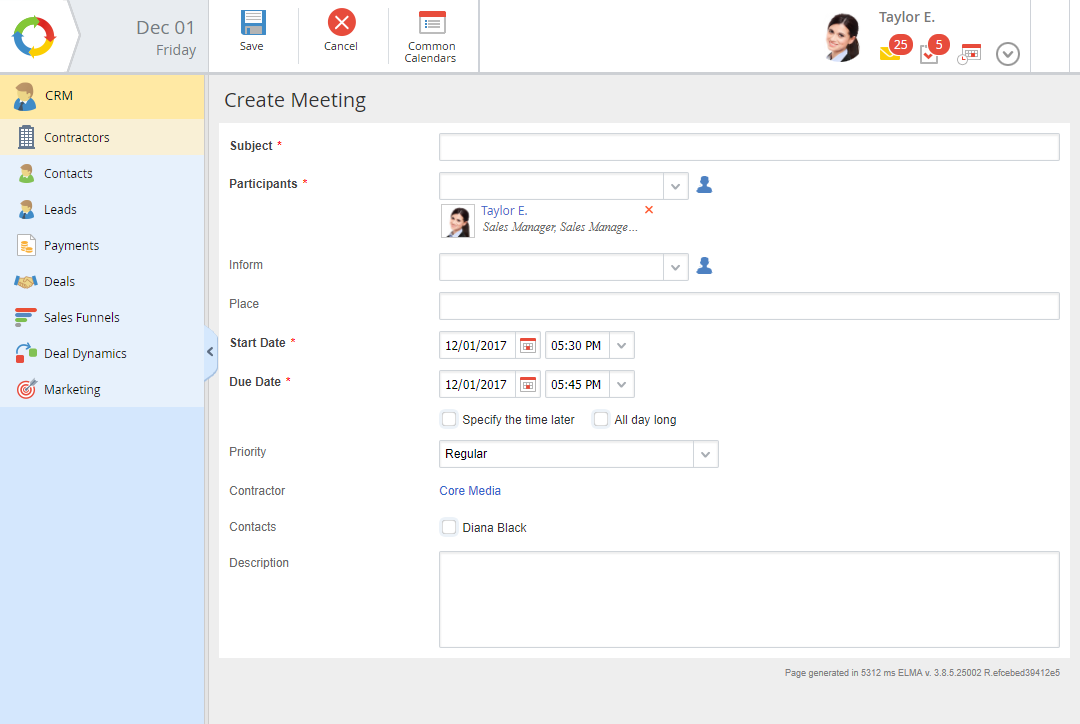This screenshot has width=1080, height=724.
Task: Open messages envelope icon with 25 badge
Action: click(890, 53)
